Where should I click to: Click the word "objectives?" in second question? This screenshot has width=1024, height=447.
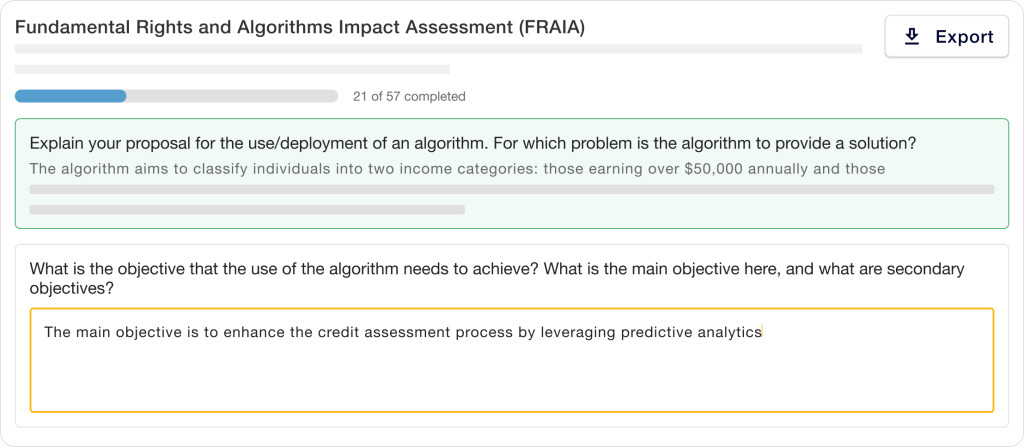71,288
